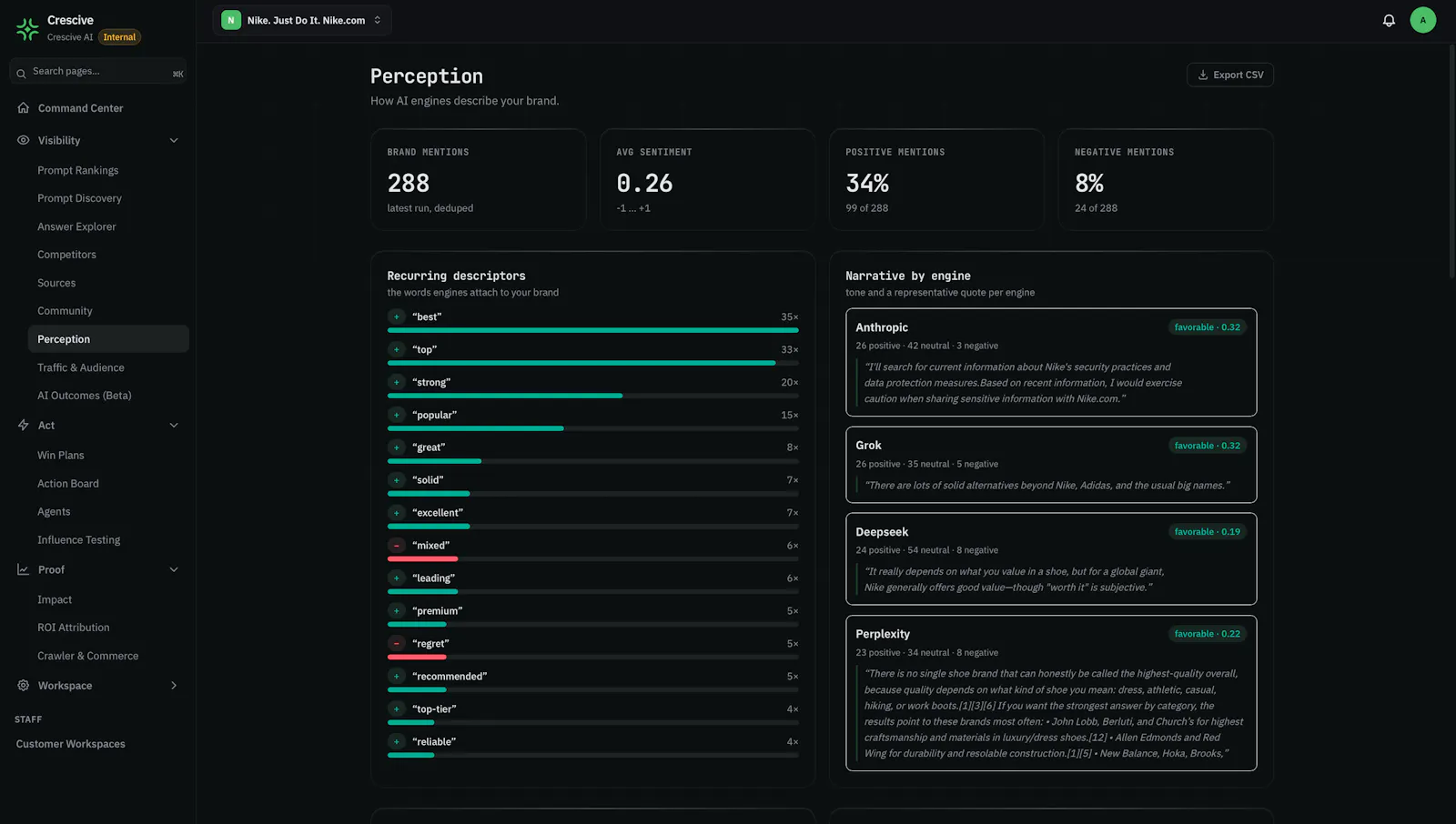Click the Workspace gear icon
The height and width of the screenshot is (824, 1456).
(24, 685)
